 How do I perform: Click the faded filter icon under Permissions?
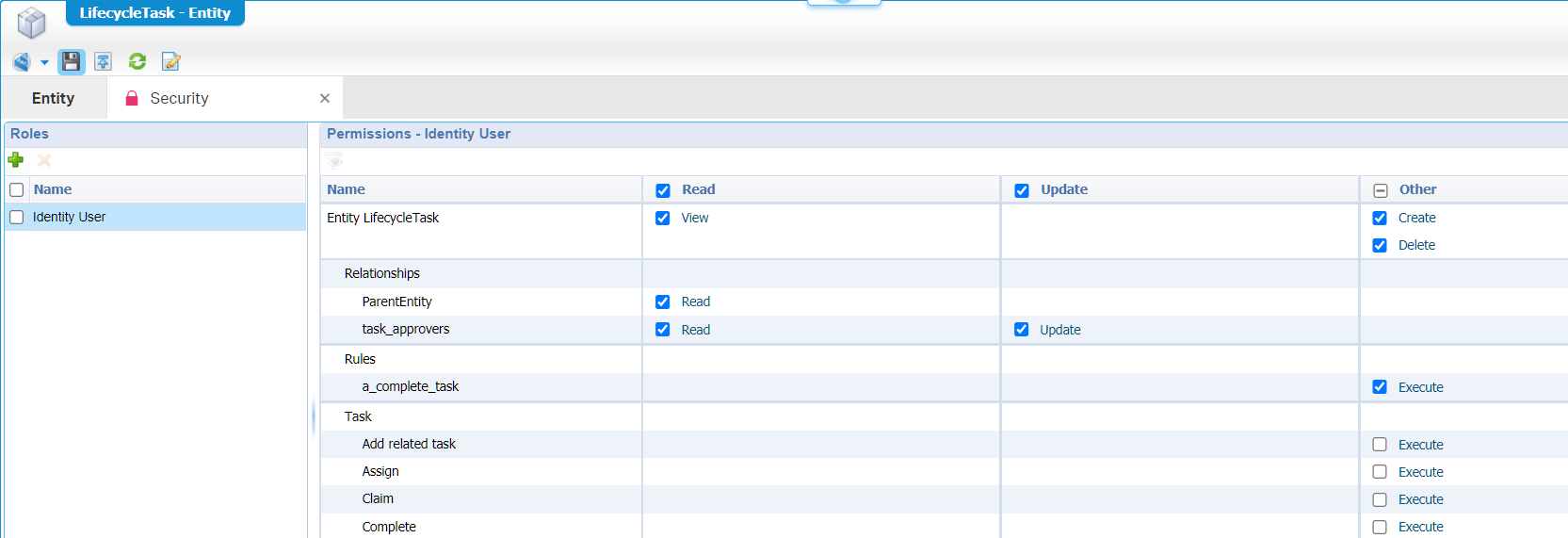click(335, 161)
